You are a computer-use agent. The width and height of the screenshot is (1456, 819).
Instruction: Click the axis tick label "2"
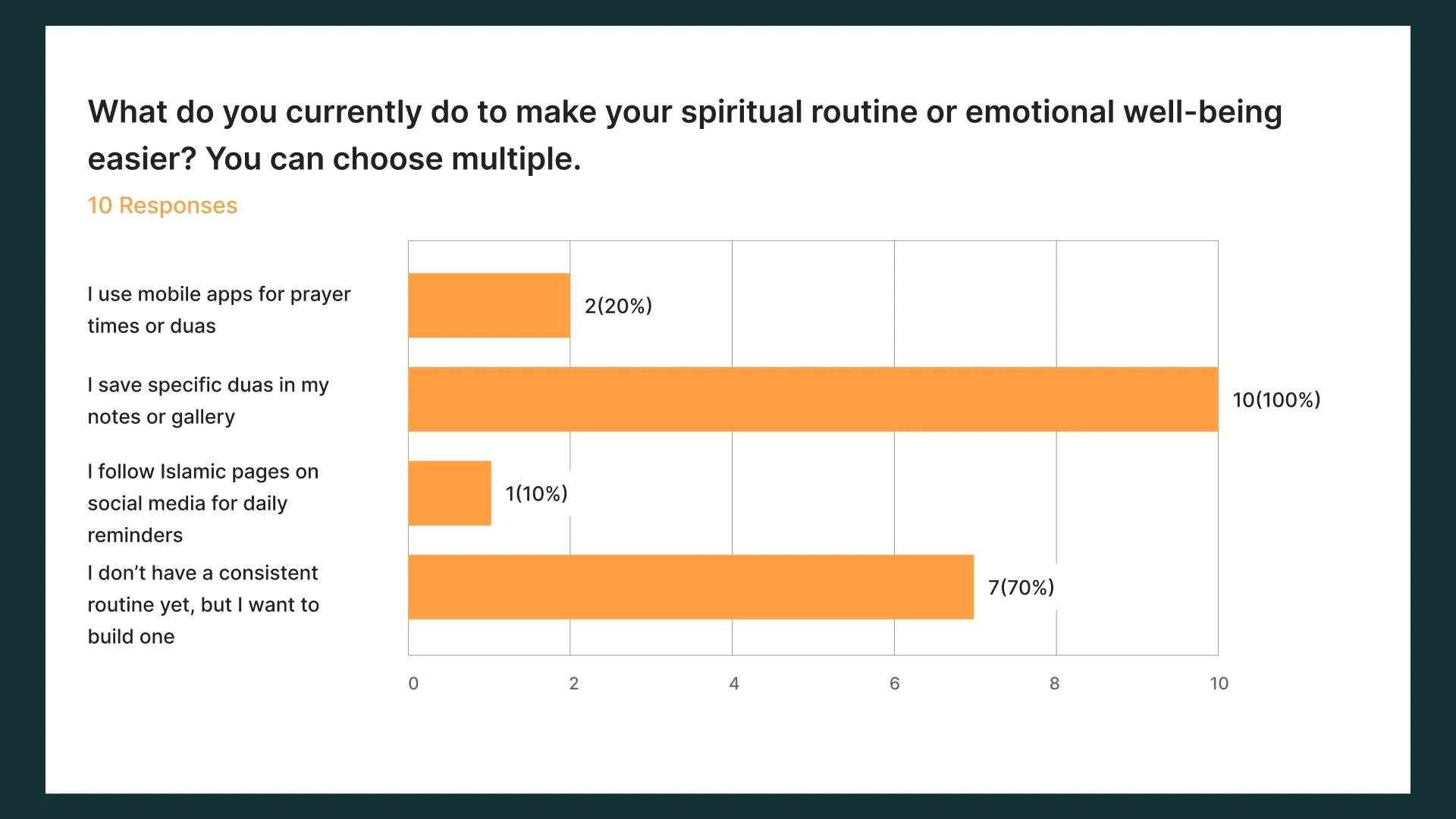click(x=574, y=683)
